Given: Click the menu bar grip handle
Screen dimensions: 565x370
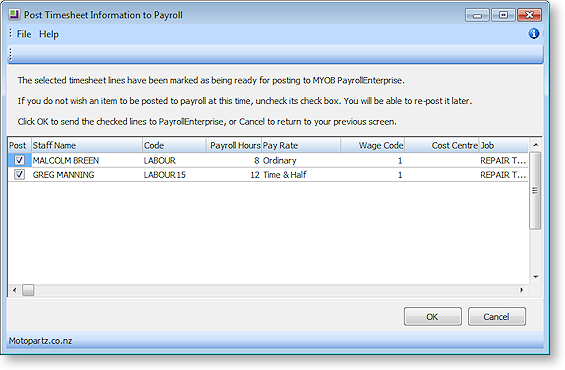Looking at the screenshot, I should (x=10, y=34).
